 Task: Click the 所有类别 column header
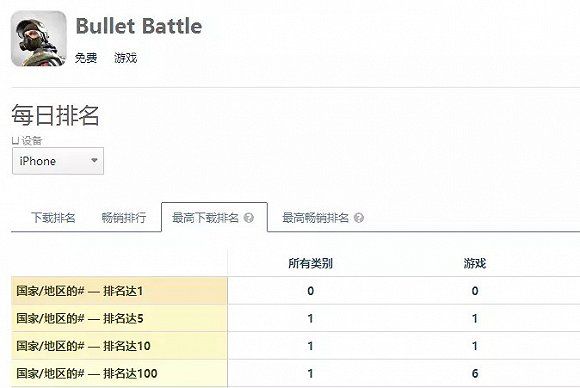pos(310,263)
